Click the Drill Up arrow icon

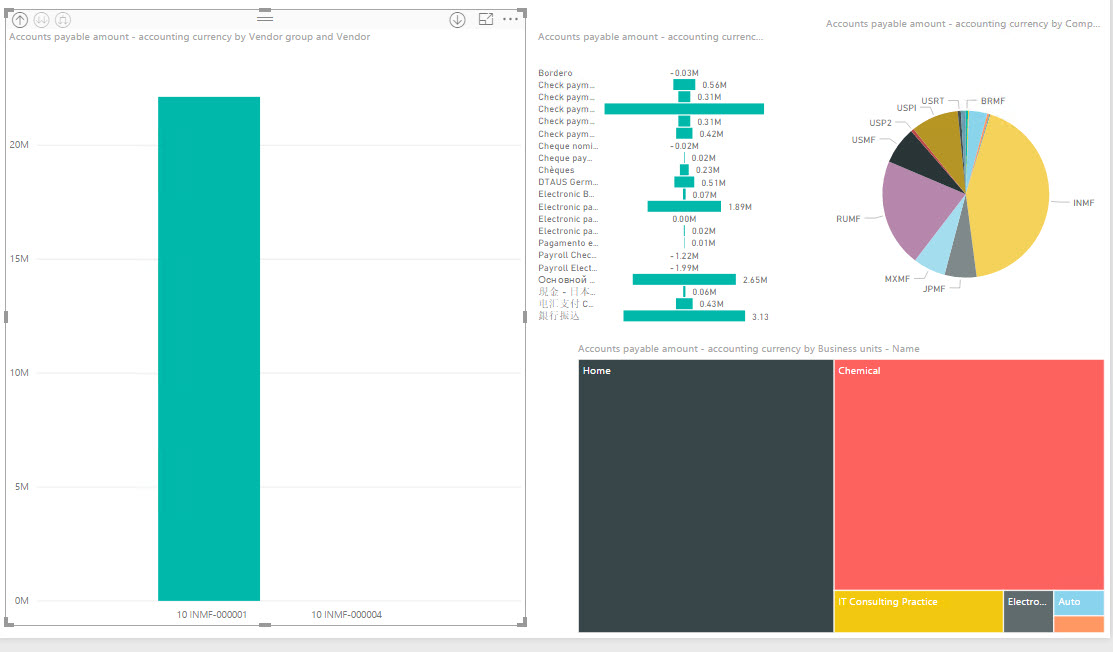pyautogui.click(x=20, y=19)
